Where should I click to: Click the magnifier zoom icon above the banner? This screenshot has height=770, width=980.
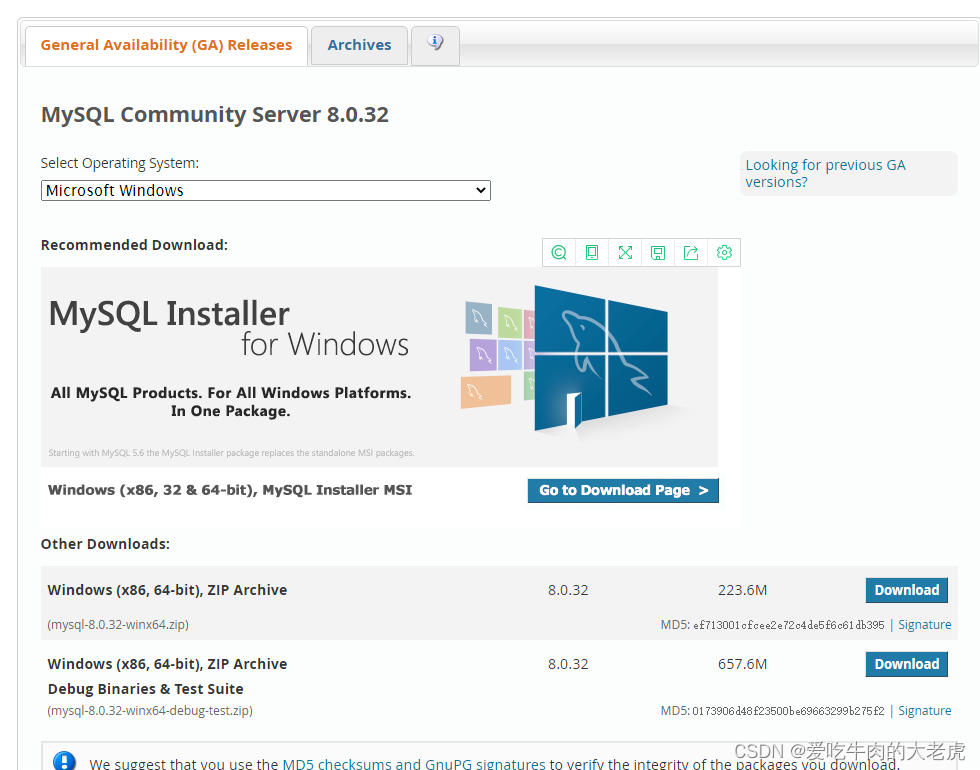coord(559,252)
